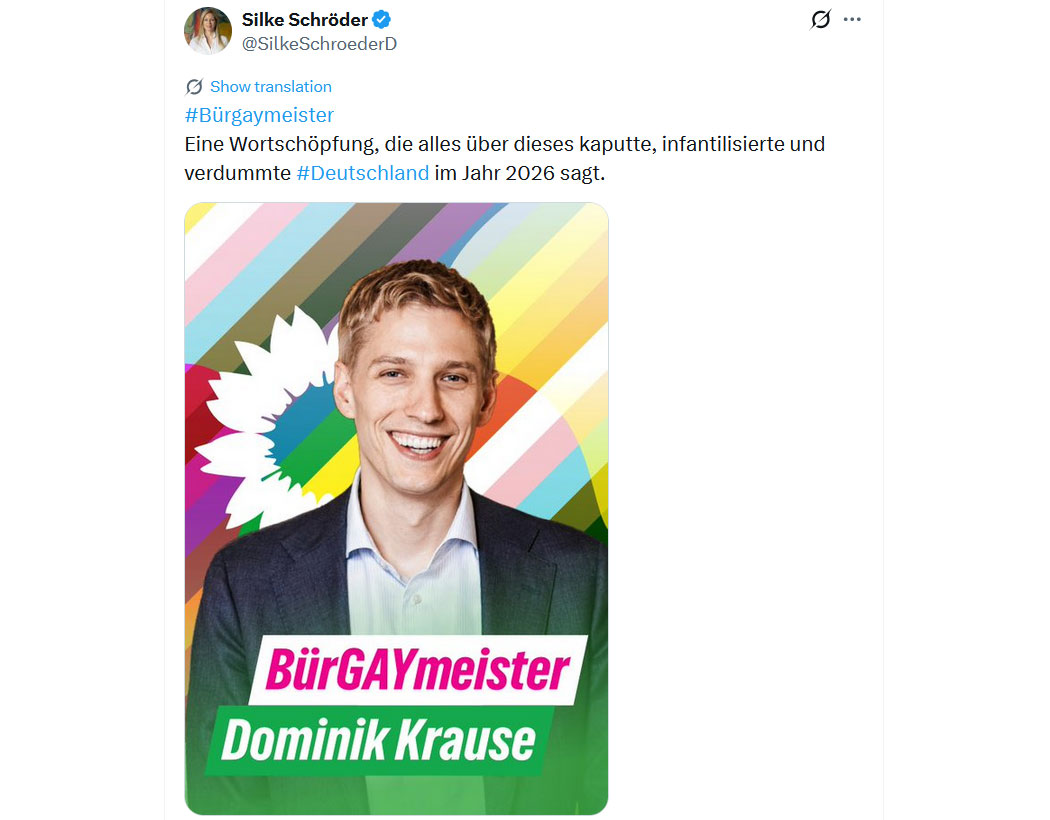
Task: Open the #Deutschland hashtag
Action: (362, 172)
